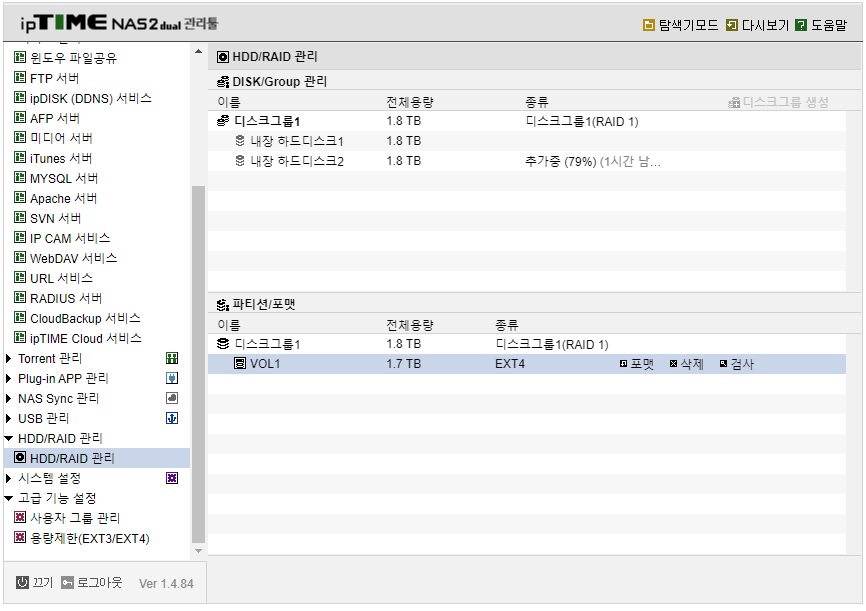Click the 탐색기모드 yellow icon

click(648, 25)
